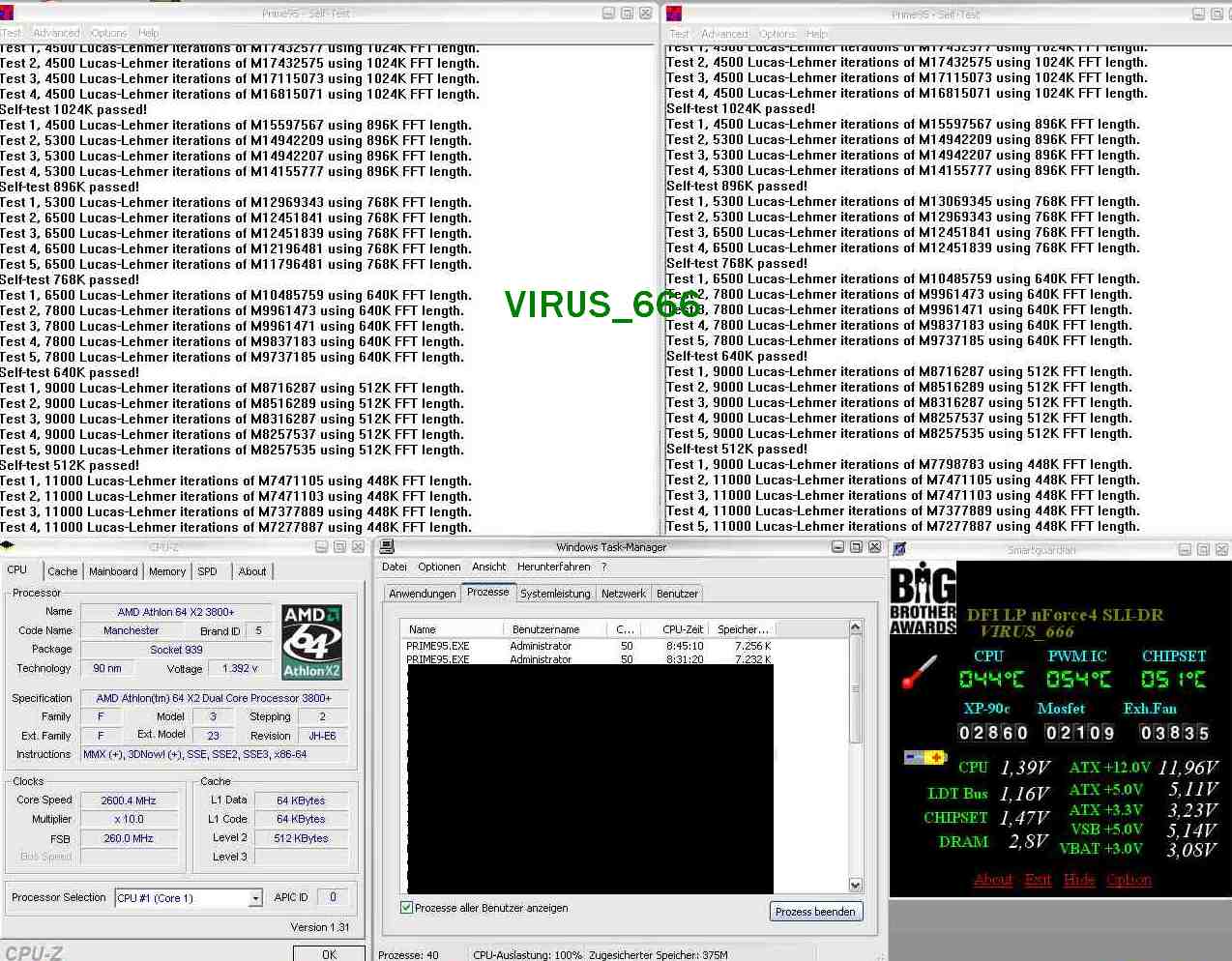
Task: Click the CPU temperature reading in SmartGuardian
Action: tap(991, 680)
